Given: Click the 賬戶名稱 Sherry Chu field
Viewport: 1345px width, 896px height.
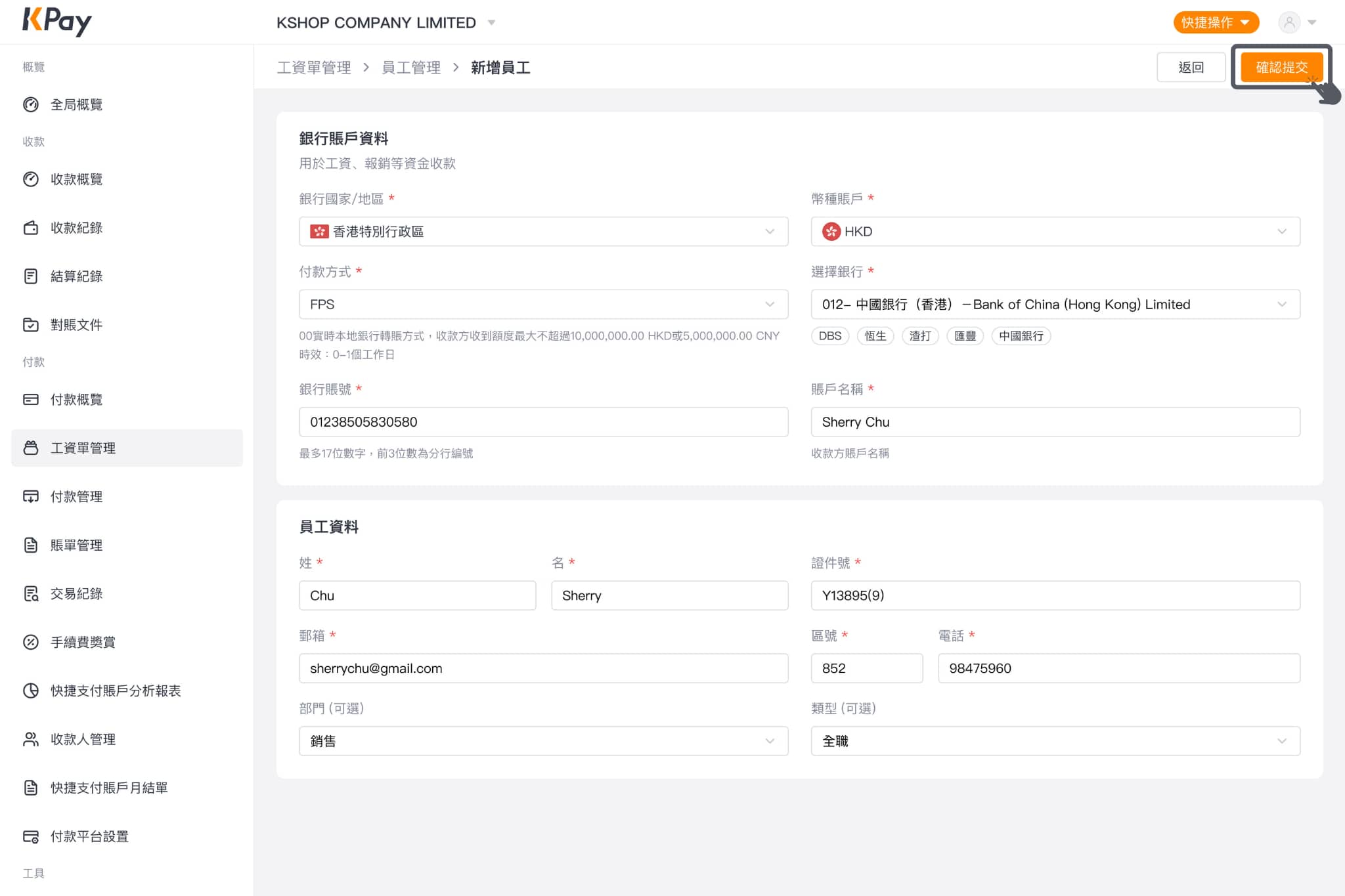Looking at the screenshot, I should click(x=1055, y=422).
